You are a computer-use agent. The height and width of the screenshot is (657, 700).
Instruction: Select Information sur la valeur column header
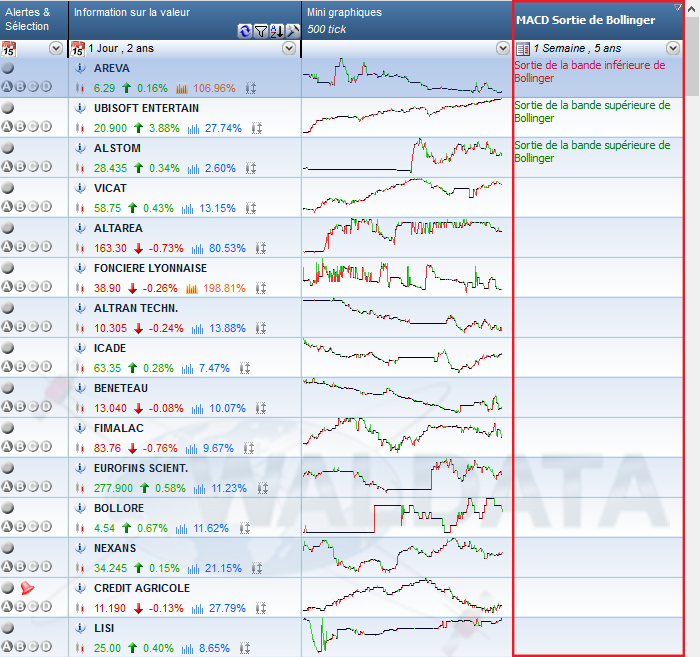(185, 20)
